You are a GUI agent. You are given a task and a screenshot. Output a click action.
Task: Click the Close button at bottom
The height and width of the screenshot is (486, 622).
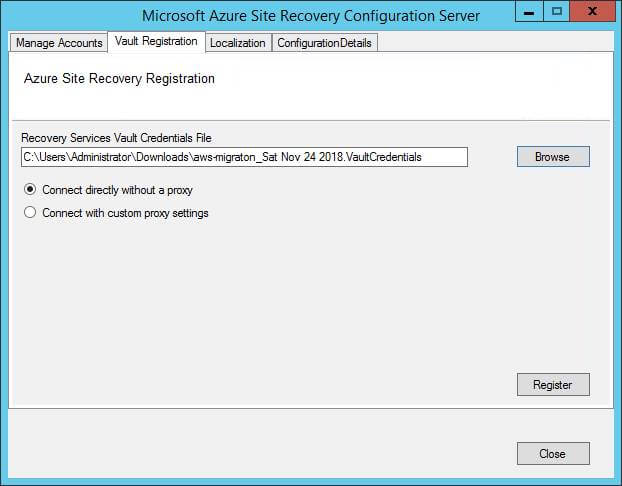[553, 453]
